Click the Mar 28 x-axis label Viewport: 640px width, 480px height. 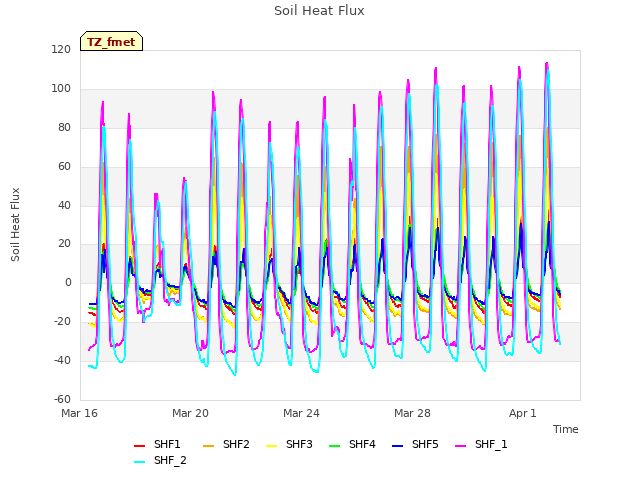pyautogui.click(x=412, y=413)
